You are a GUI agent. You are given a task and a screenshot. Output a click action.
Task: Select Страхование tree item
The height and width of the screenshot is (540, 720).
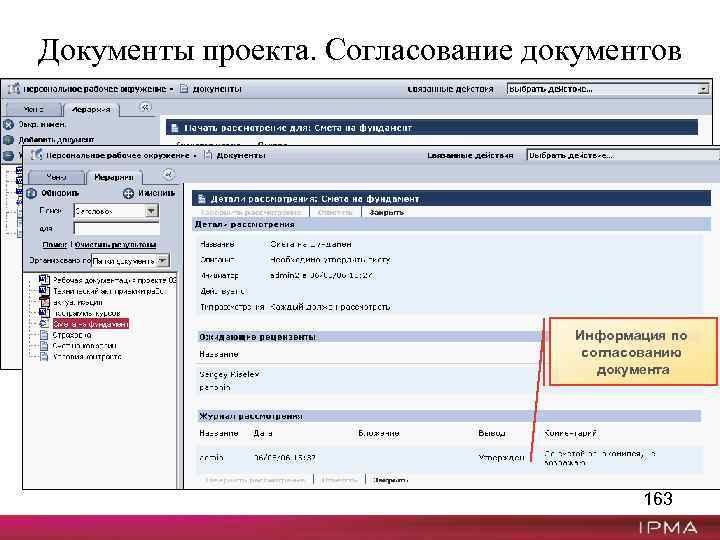pos(72,335)
